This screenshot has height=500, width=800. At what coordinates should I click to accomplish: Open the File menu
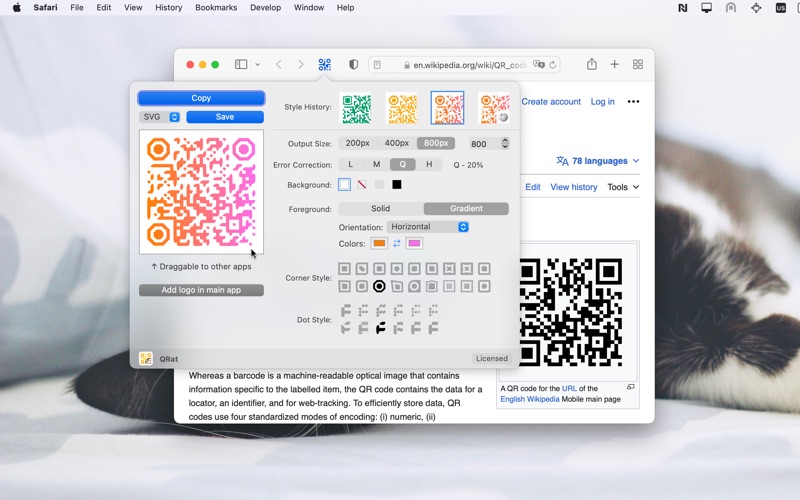(77, 8)
